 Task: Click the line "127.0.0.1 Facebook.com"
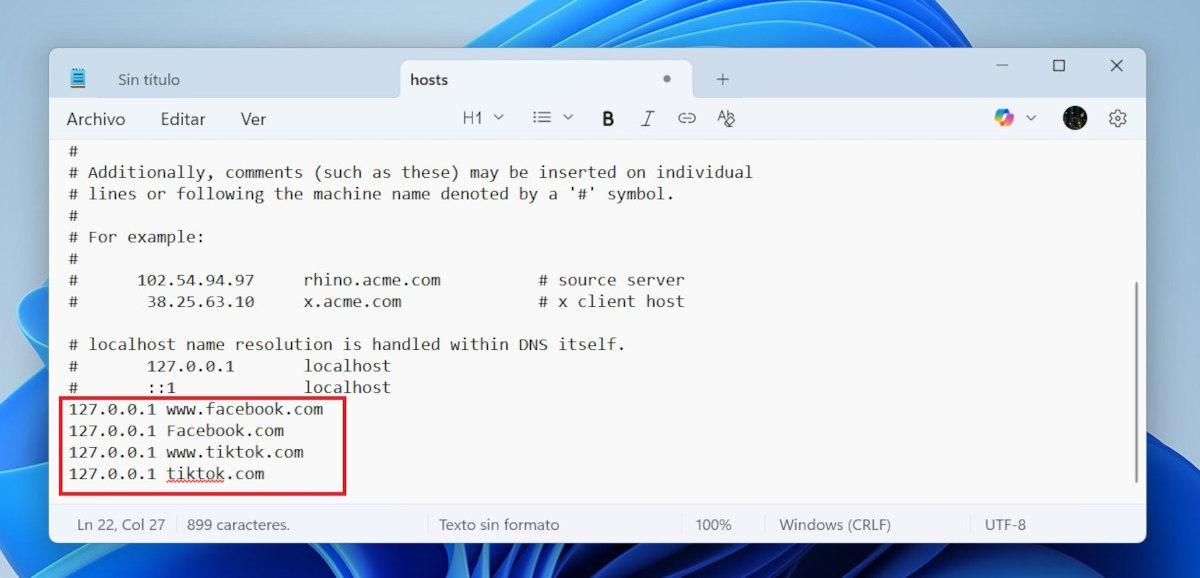click(176, 431)
